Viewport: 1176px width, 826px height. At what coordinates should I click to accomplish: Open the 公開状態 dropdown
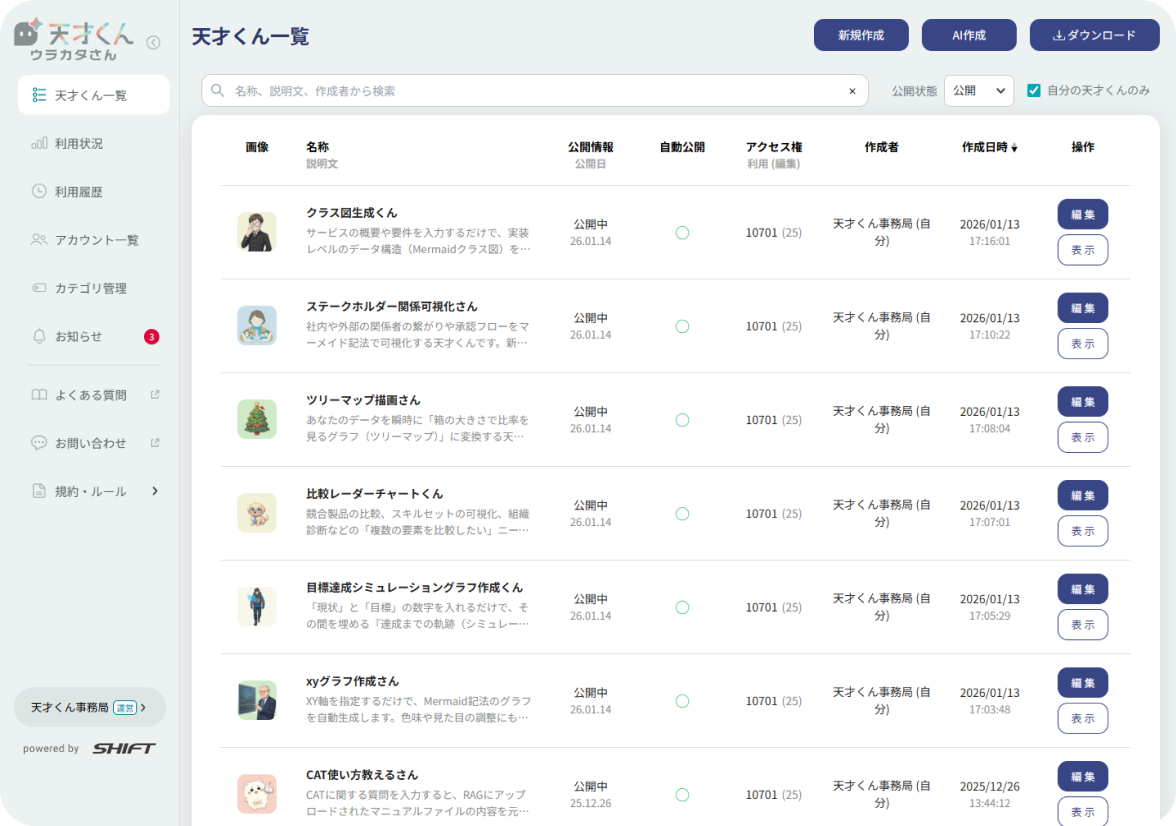coord(979,91)
